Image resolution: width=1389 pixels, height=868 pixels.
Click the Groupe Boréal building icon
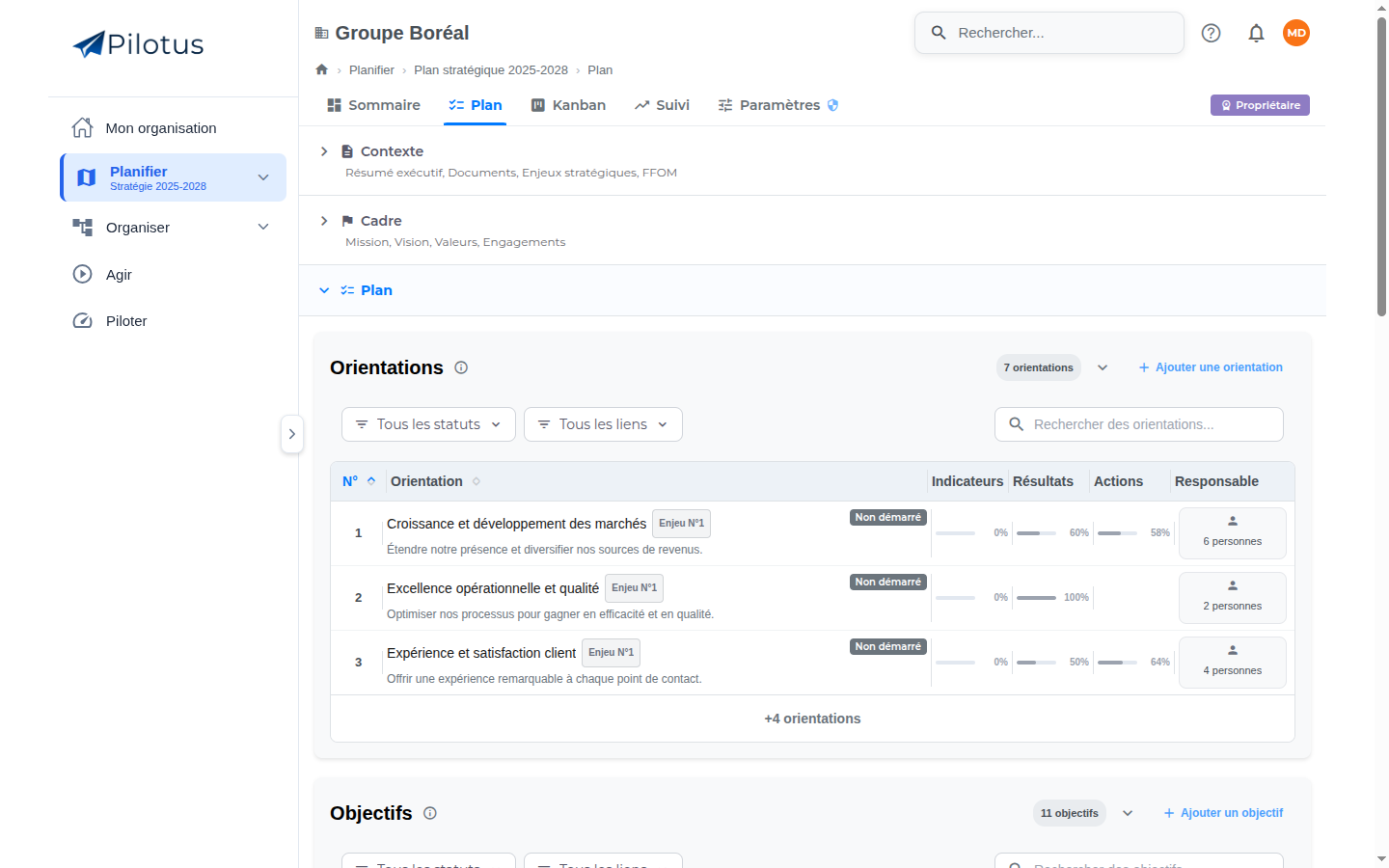[x=322, y=33]
